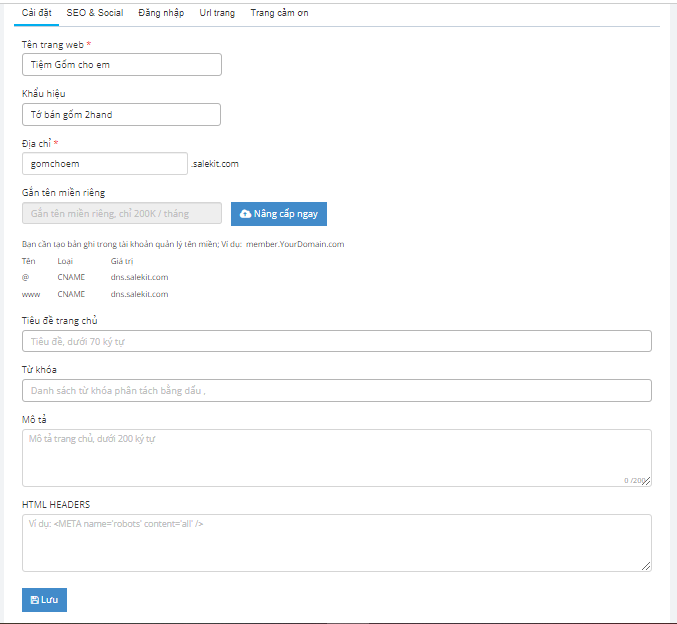Click dns.salekit.com value in the www row
Image resolution: width=677 pixels, height=624 pixels.
click(x=139, y=294)
